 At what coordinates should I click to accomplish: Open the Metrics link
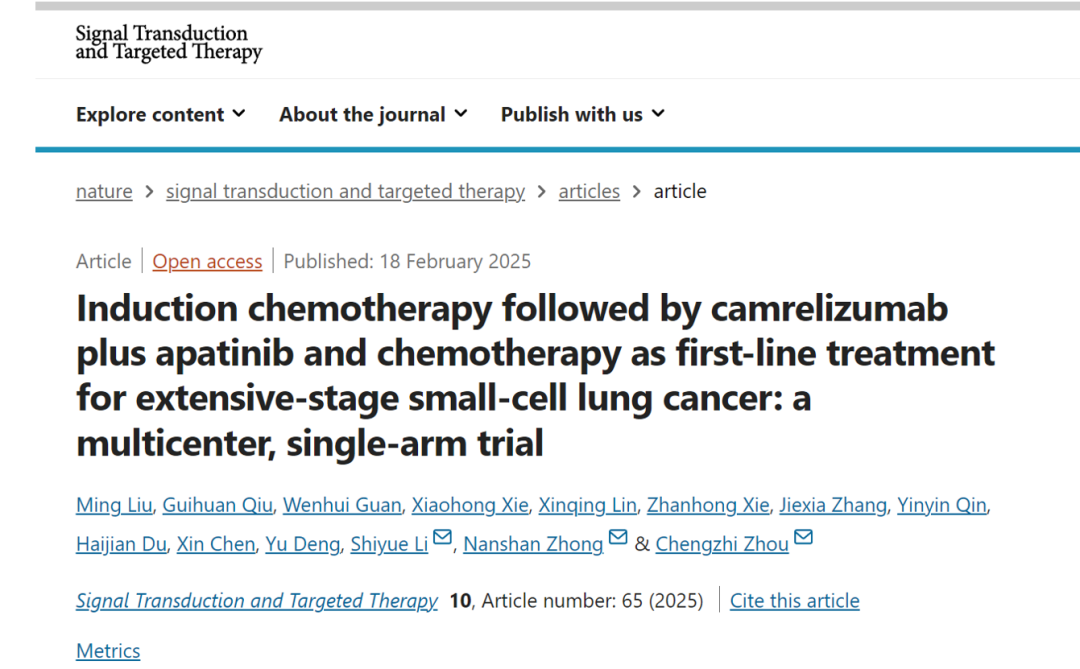click(x=108, y=651)
